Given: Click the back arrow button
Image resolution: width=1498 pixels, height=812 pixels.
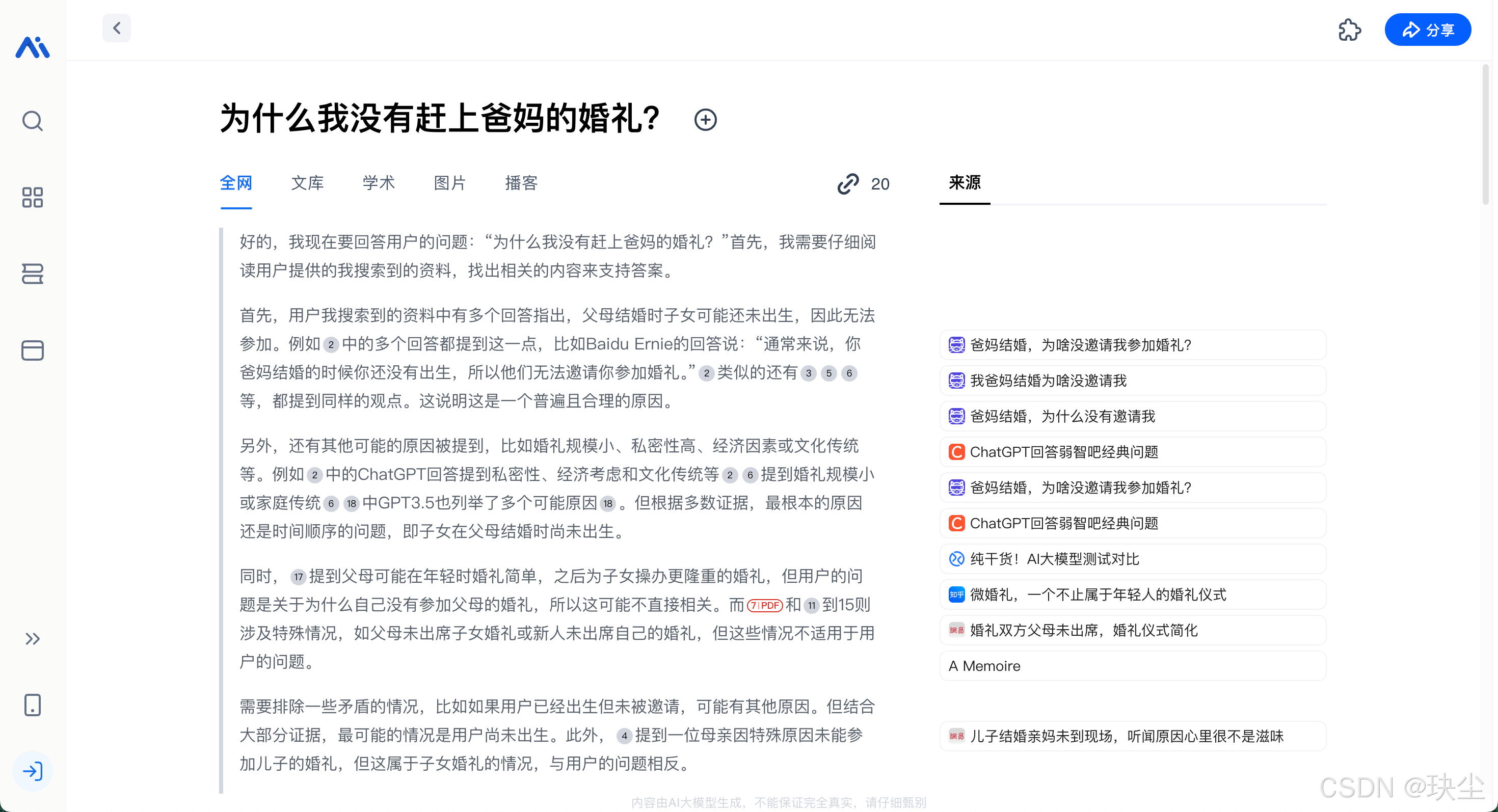Looking at the screenshot, I should pyautogui.click(x=116, y=28).
